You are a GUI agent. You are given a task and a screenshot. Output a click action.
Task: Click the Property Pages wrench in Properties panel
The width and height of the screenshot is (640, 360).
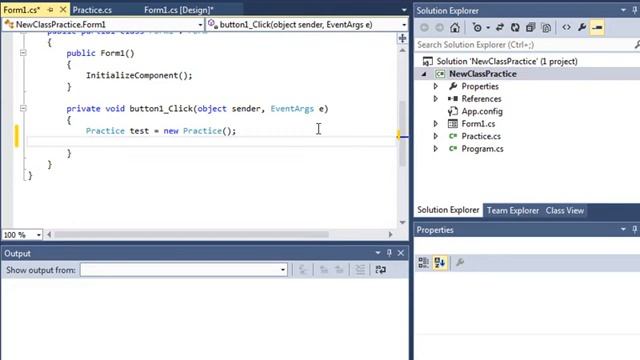pyautogui.click(x=460, y=262)
